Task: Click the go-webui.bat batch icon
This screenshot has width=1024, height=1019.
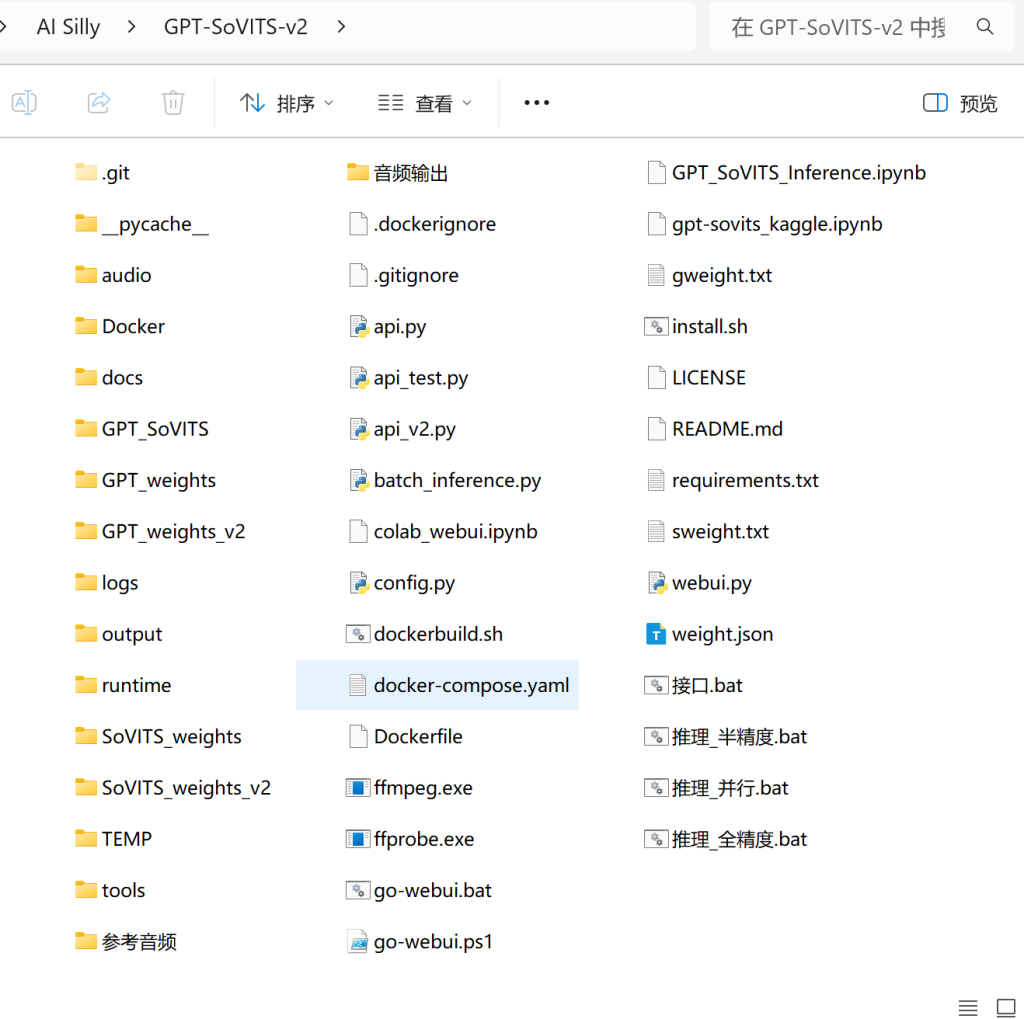Action: click(358, 890)
